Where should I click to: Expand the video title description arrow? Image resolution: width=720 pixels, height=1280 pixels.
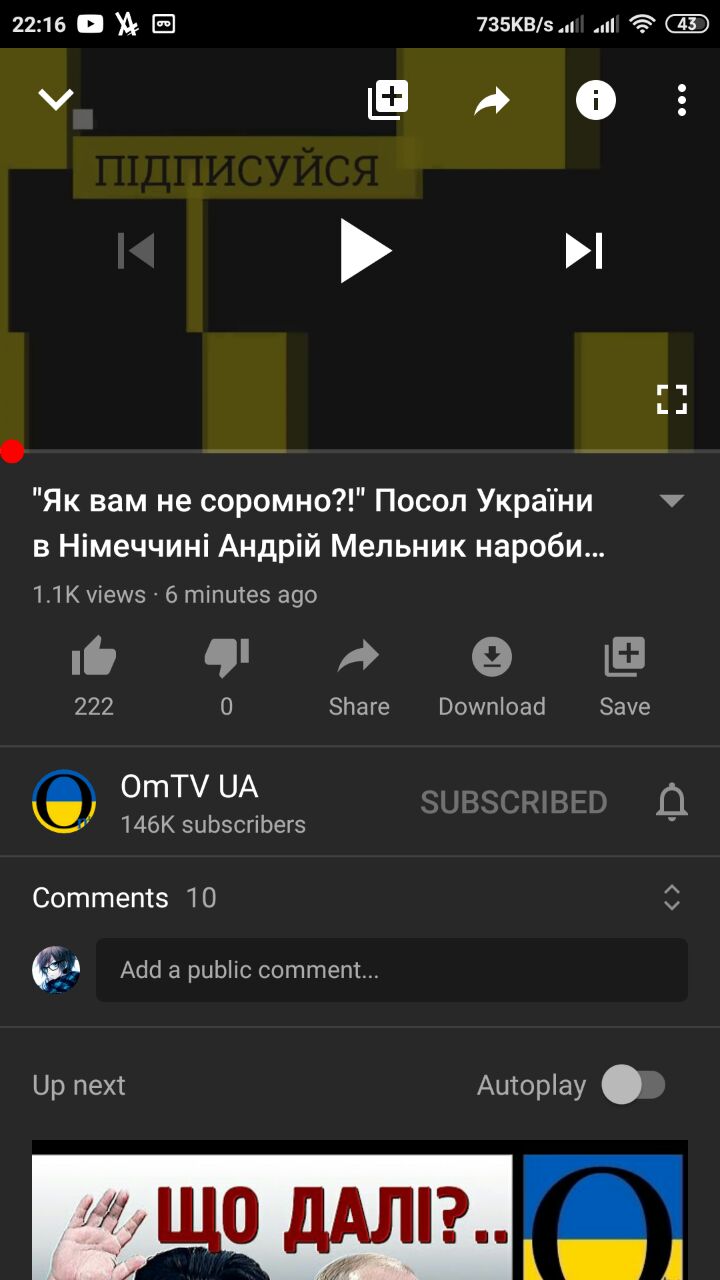pos(672,501)
